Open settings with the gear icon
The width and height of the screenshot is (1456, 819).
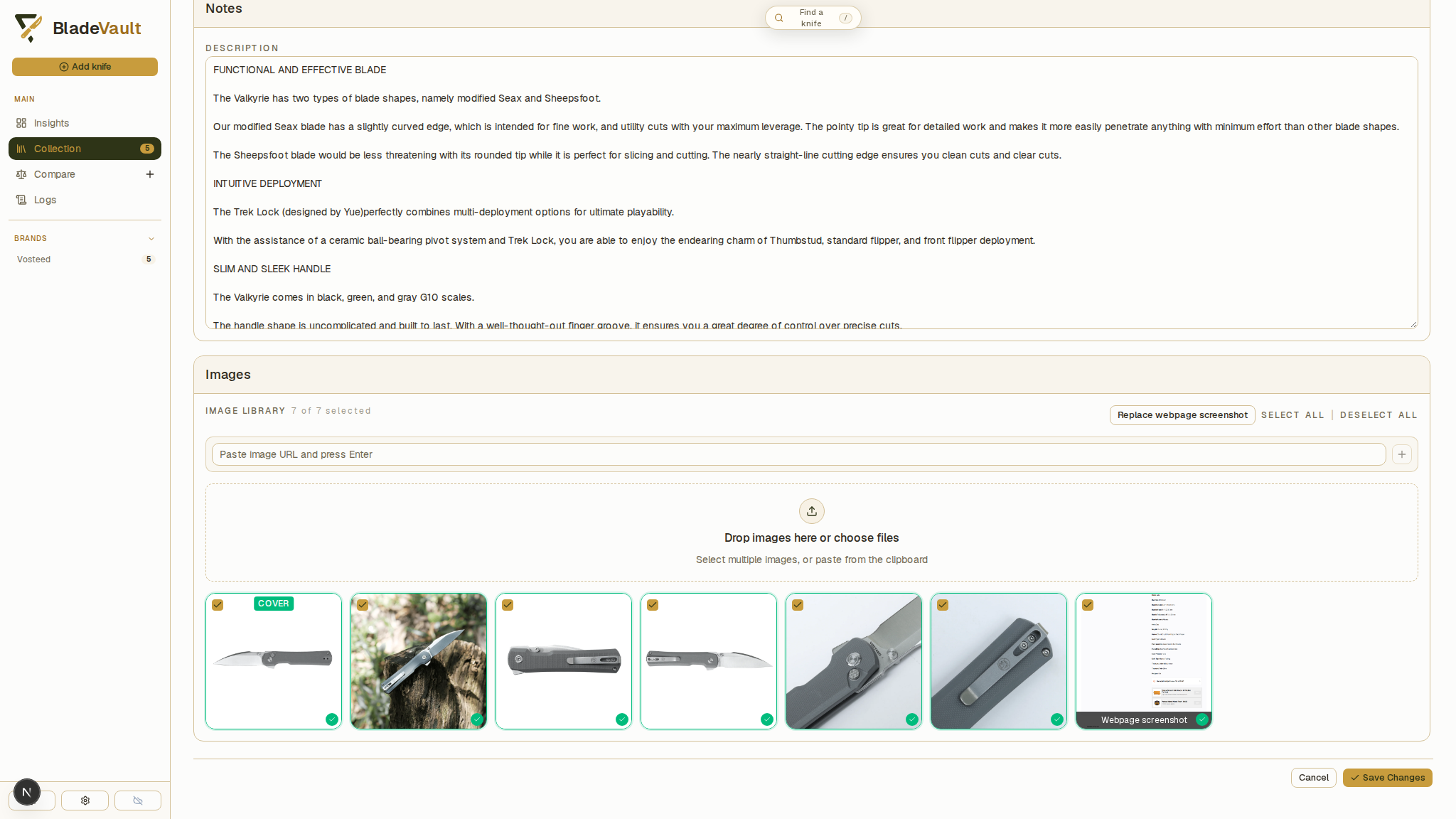coord(85,801)
